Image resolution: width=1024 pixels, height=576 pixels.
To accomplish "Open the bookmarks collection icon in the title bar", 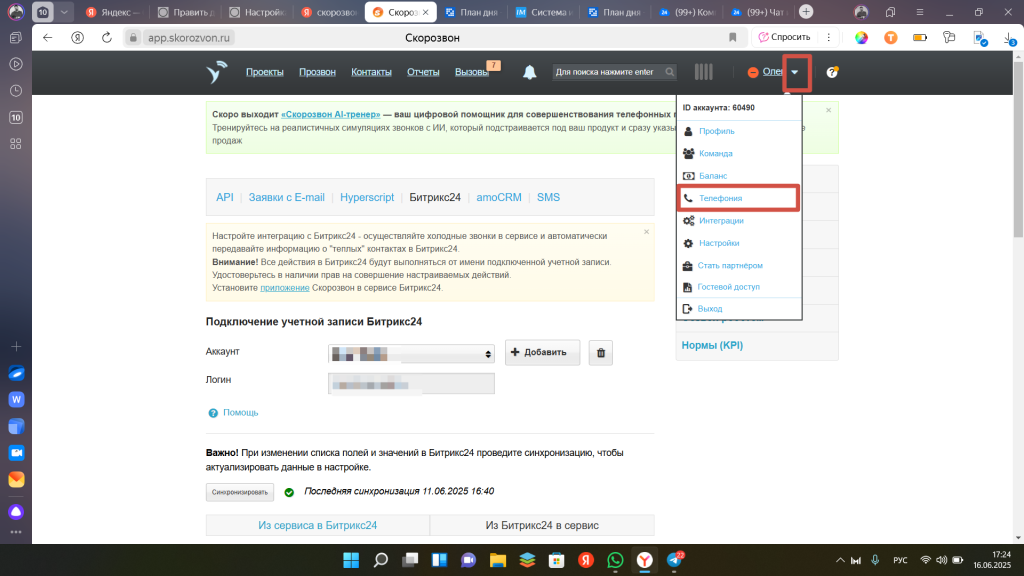I will (890, 12).
